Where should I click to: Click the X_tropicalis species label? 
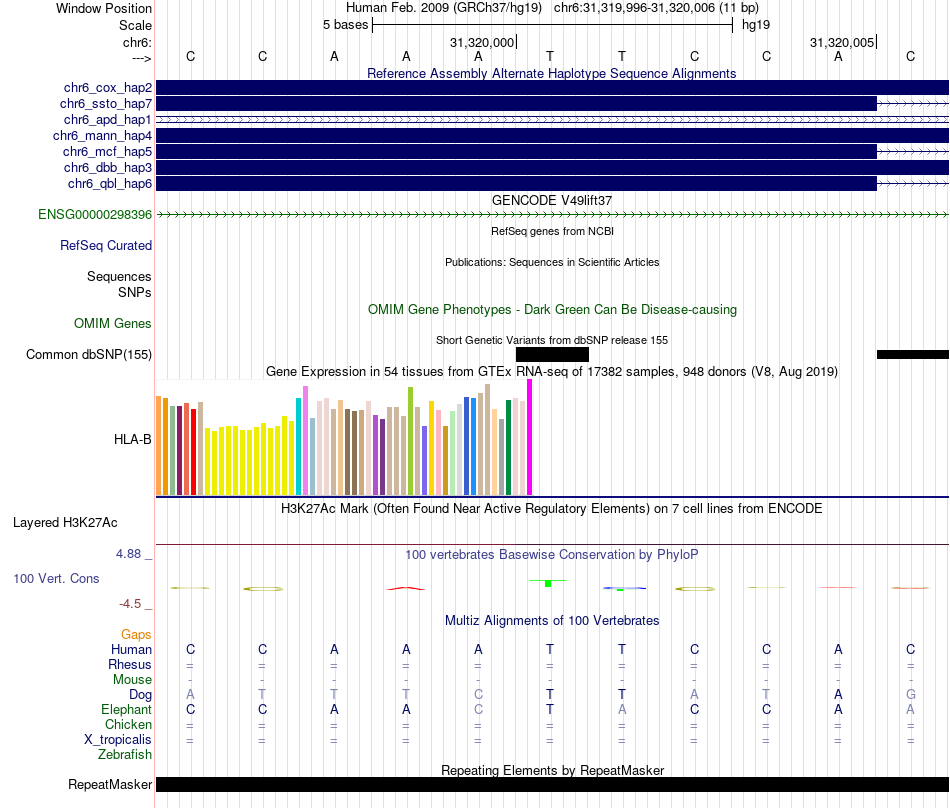(118, 740)
